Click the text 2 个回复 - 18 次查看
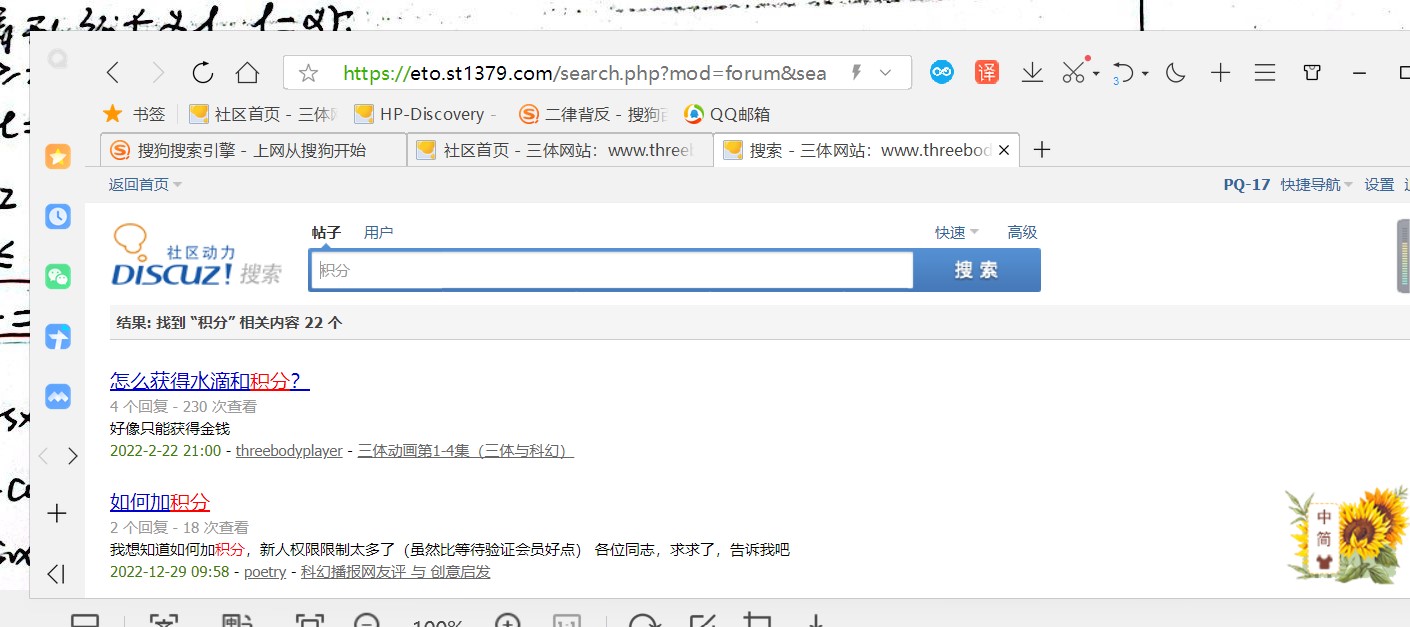Viewport: 1410px width, 627px height. tap(179, 527)
